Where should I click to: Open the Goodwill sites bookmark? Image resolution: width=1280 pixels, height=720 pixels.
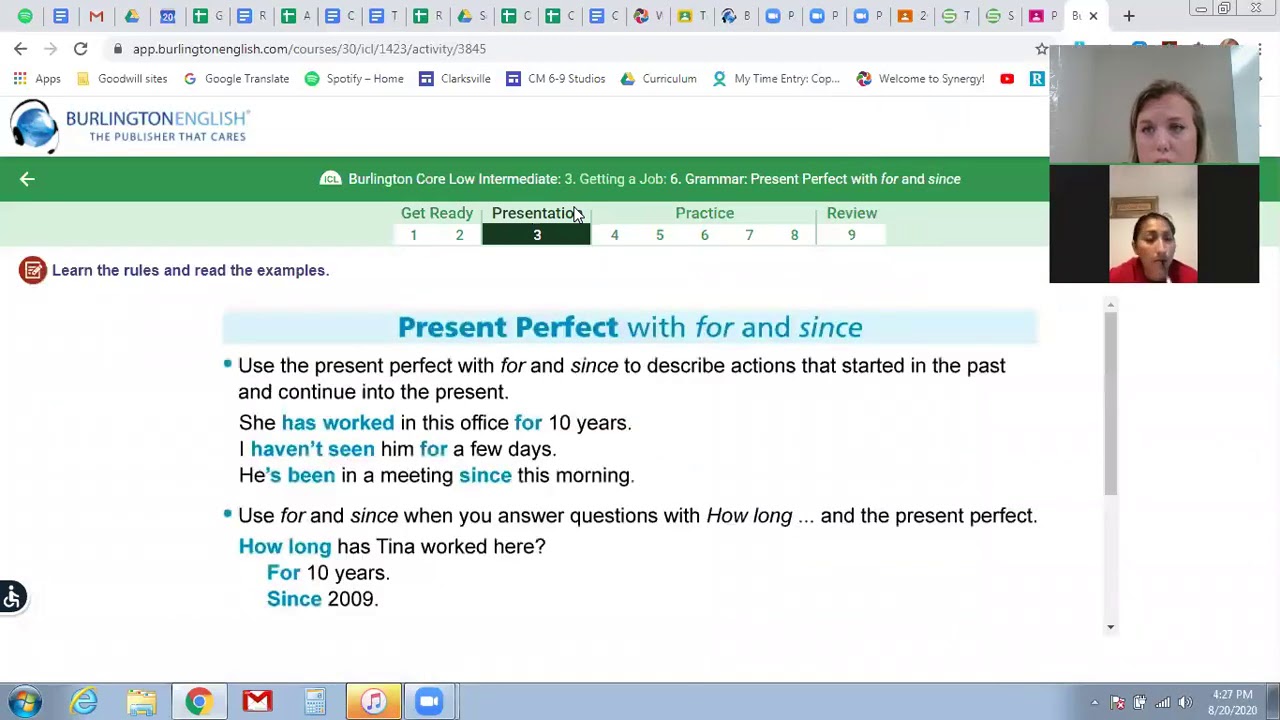point(122,78)
